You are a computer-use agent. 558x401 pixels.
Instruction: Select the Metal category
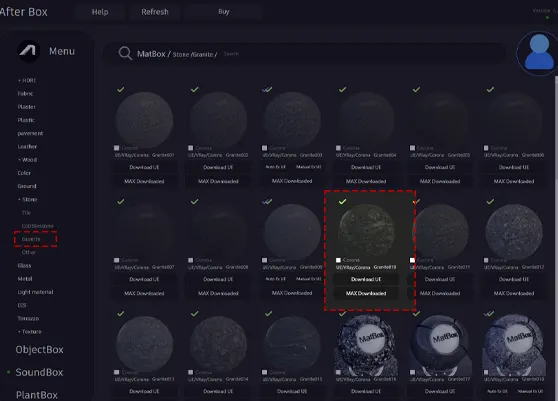click(25, 279)
